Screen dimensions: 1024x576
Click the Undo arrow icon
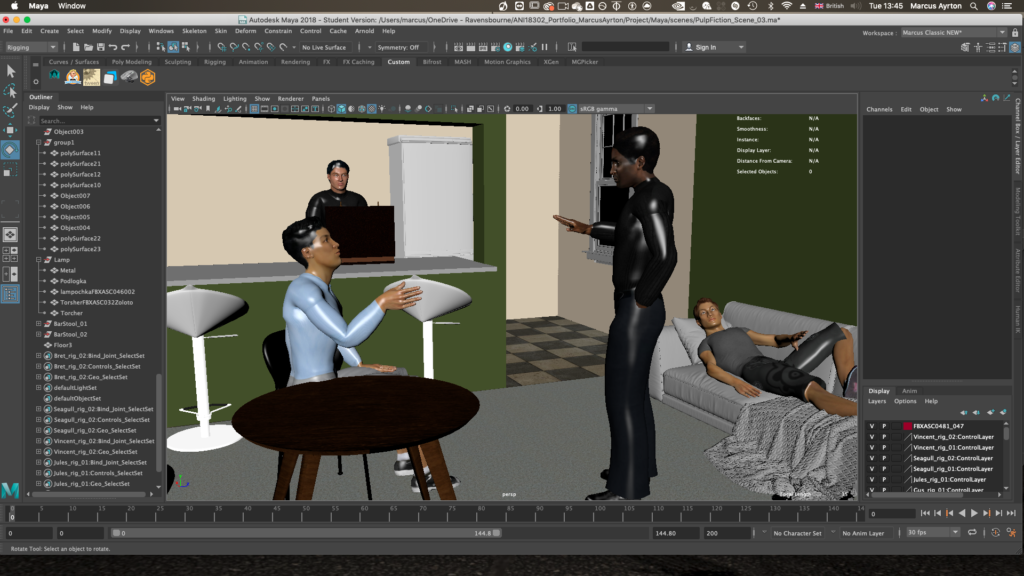(x=113, y=47)
